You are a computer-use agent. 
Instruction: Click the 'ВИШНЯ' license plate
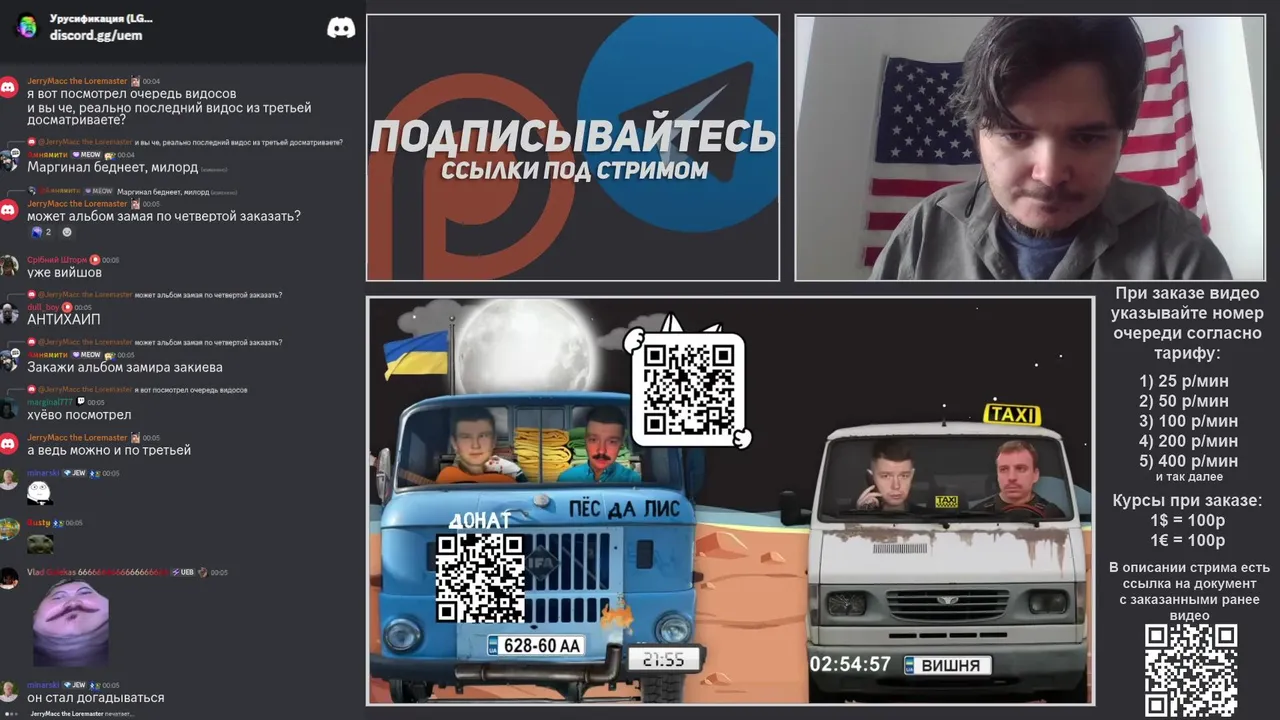pos(948,665)
